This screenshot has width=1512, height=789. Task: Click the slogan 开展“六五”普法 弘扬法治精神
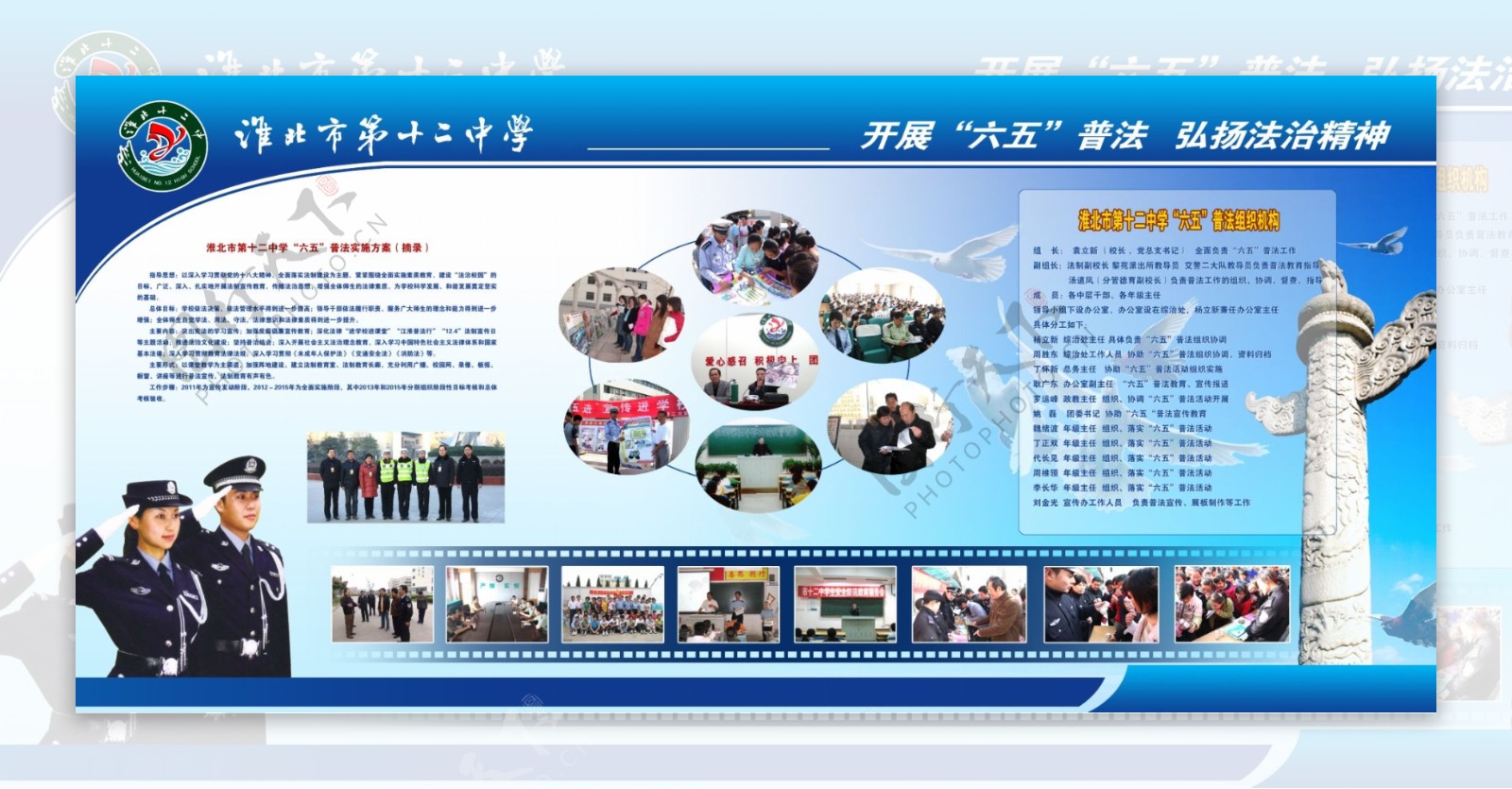pos(1125,136)
